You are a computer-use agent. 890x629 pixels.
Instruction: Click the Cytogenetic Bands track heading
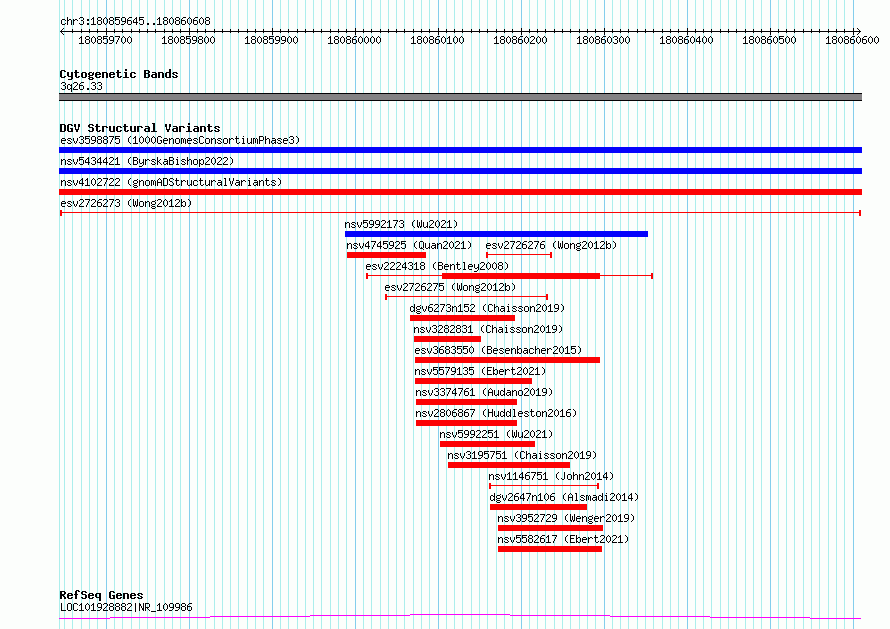click(x=119, y=74)
